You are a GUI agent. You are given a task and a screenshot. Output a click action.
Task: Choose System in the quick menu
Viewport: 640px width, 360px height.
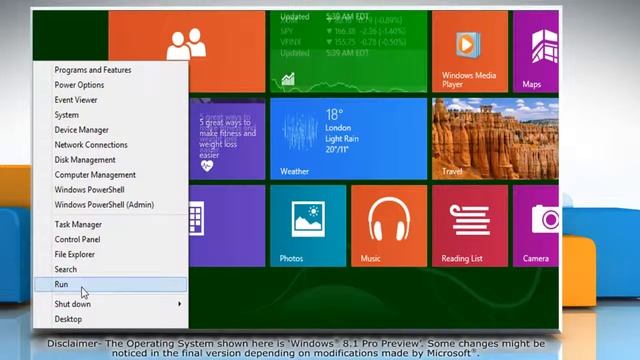[x=111, y=115]
